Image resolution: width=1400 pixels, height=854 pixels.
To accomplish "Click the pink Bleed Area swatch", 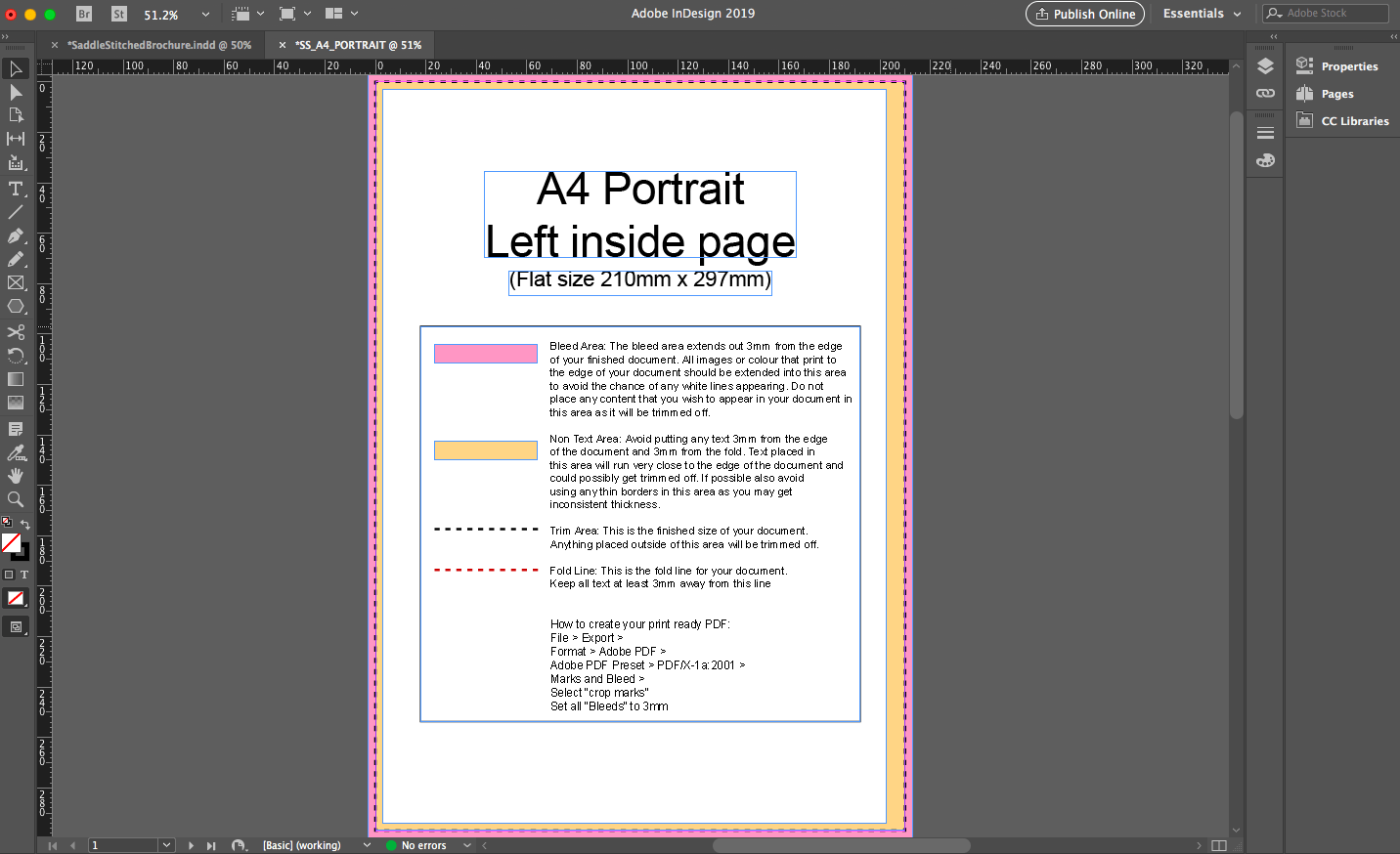I will click(x=486, y=354).
